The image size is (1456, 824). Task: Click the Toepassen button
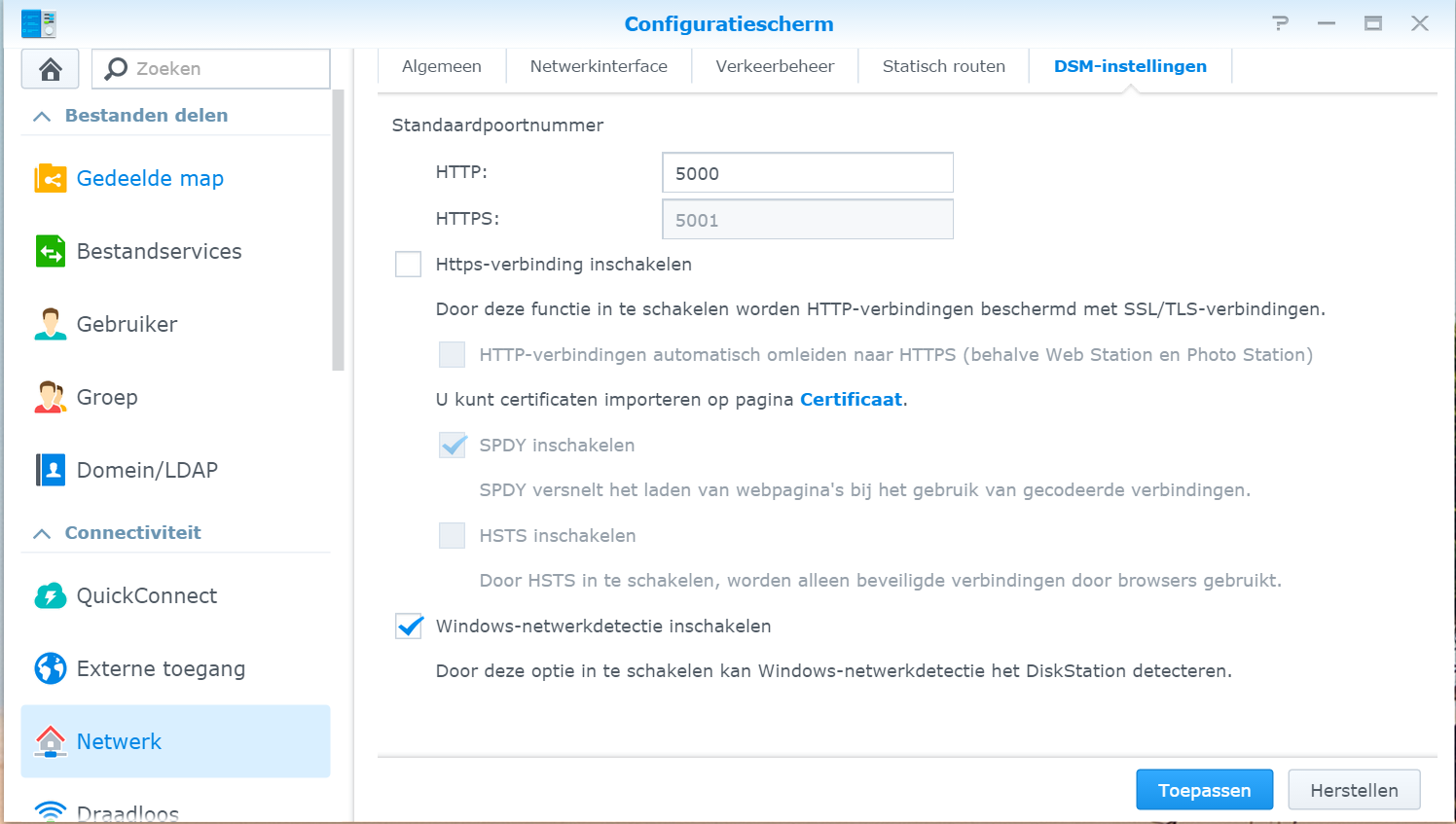[x=1204, y=790]
